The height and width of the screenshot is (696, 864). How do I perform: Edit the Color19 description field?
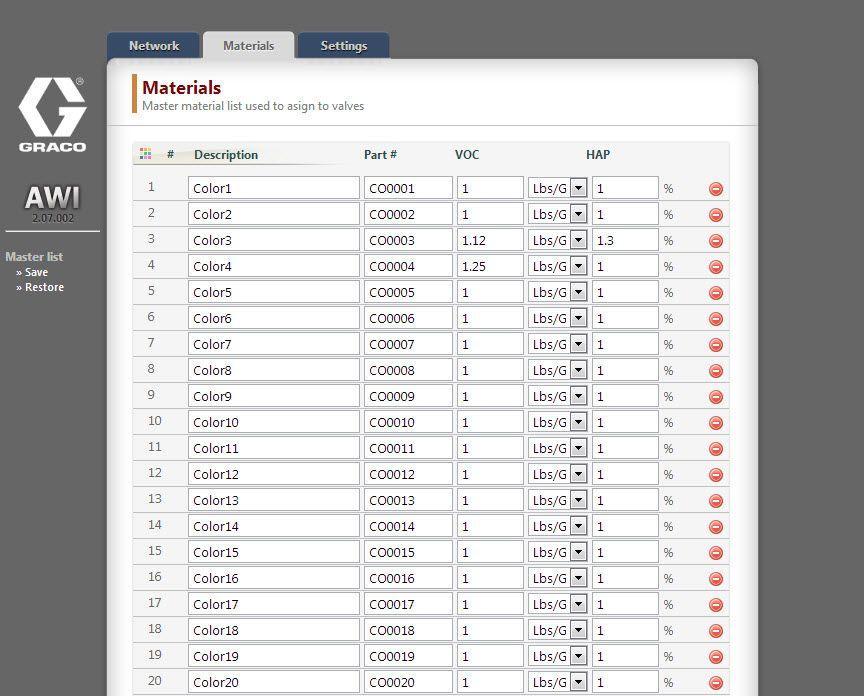point(274,656)
